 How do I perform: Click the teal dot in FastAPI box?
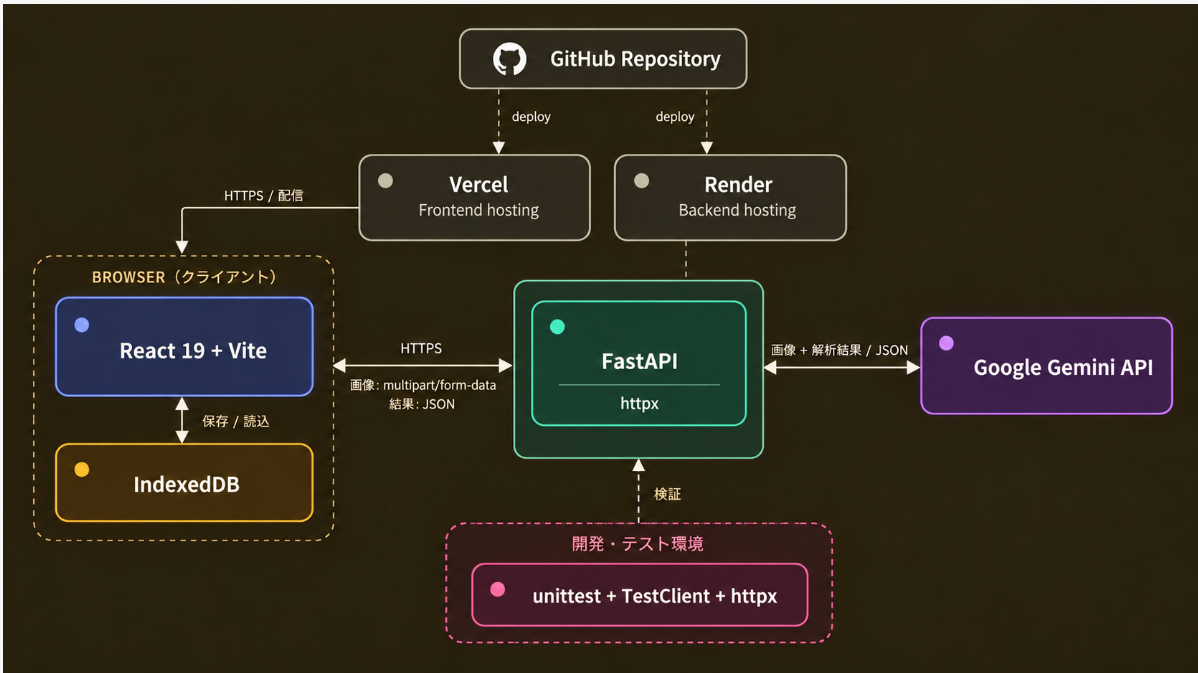click(x=558, y=327)
